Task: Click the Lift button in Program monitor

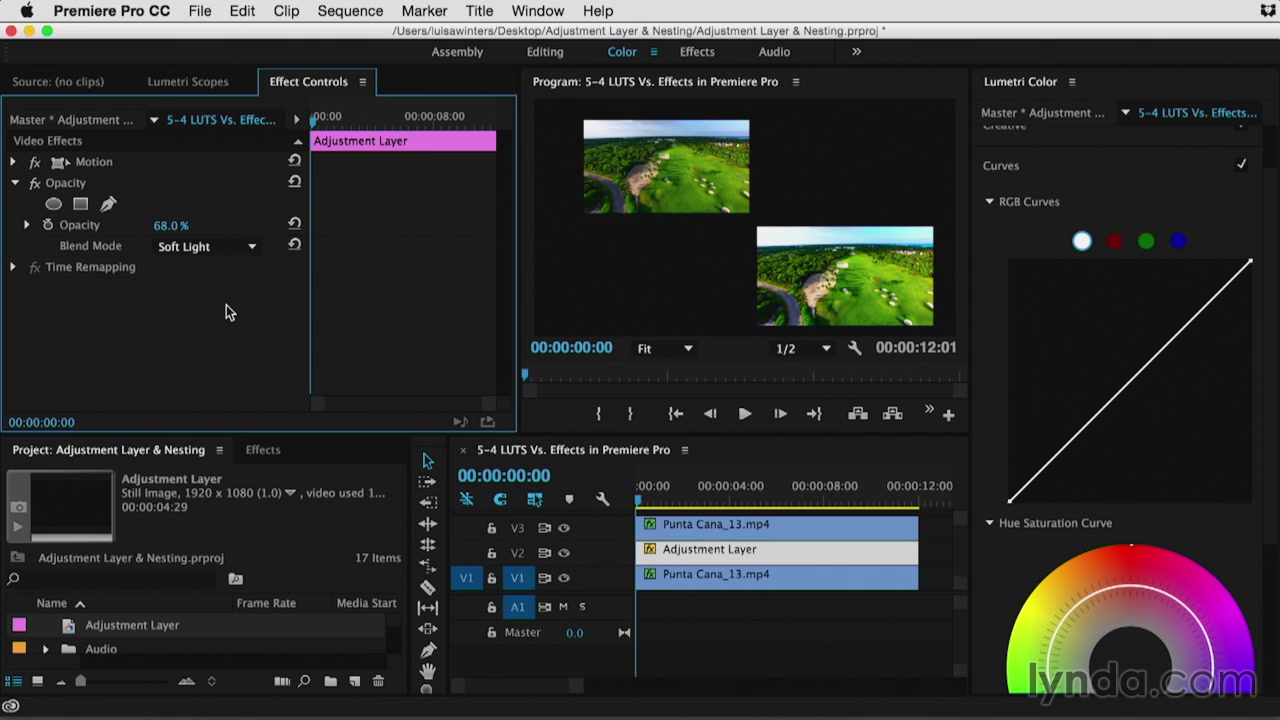Action: [857, 414]
